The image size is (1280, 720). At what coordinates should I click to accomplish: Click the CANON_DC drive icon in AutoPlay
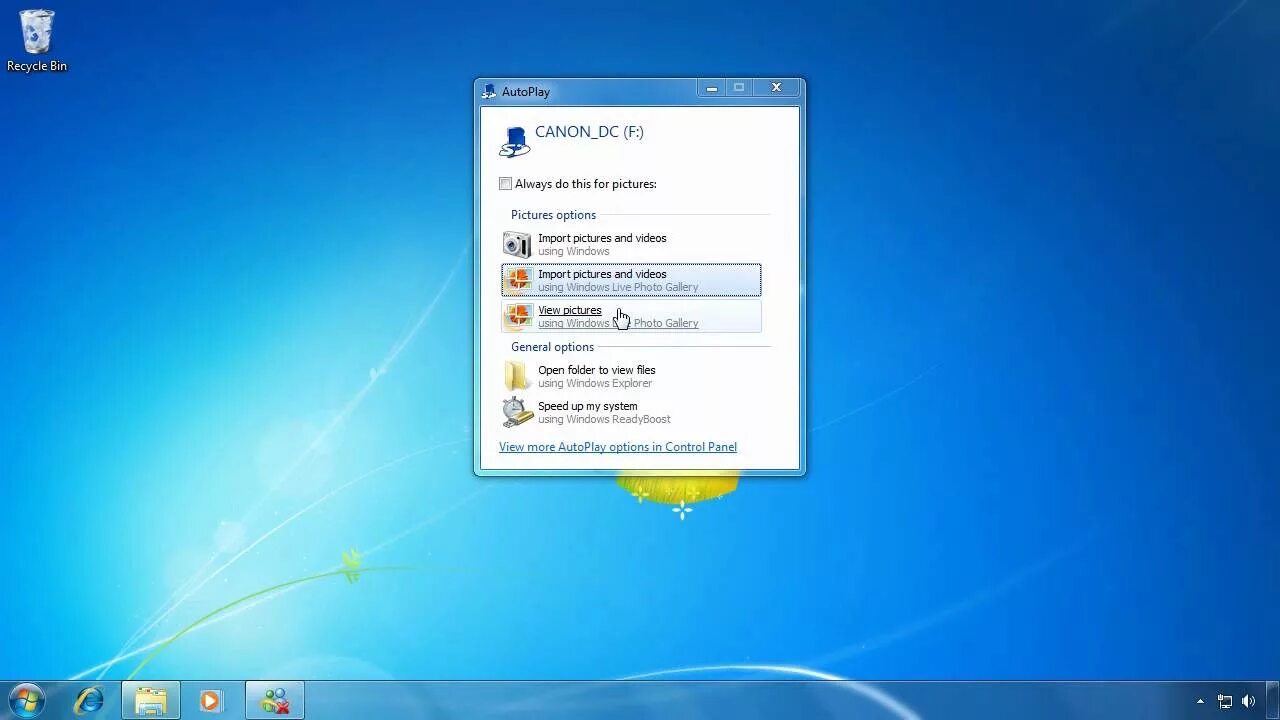[x=514, y=141]
